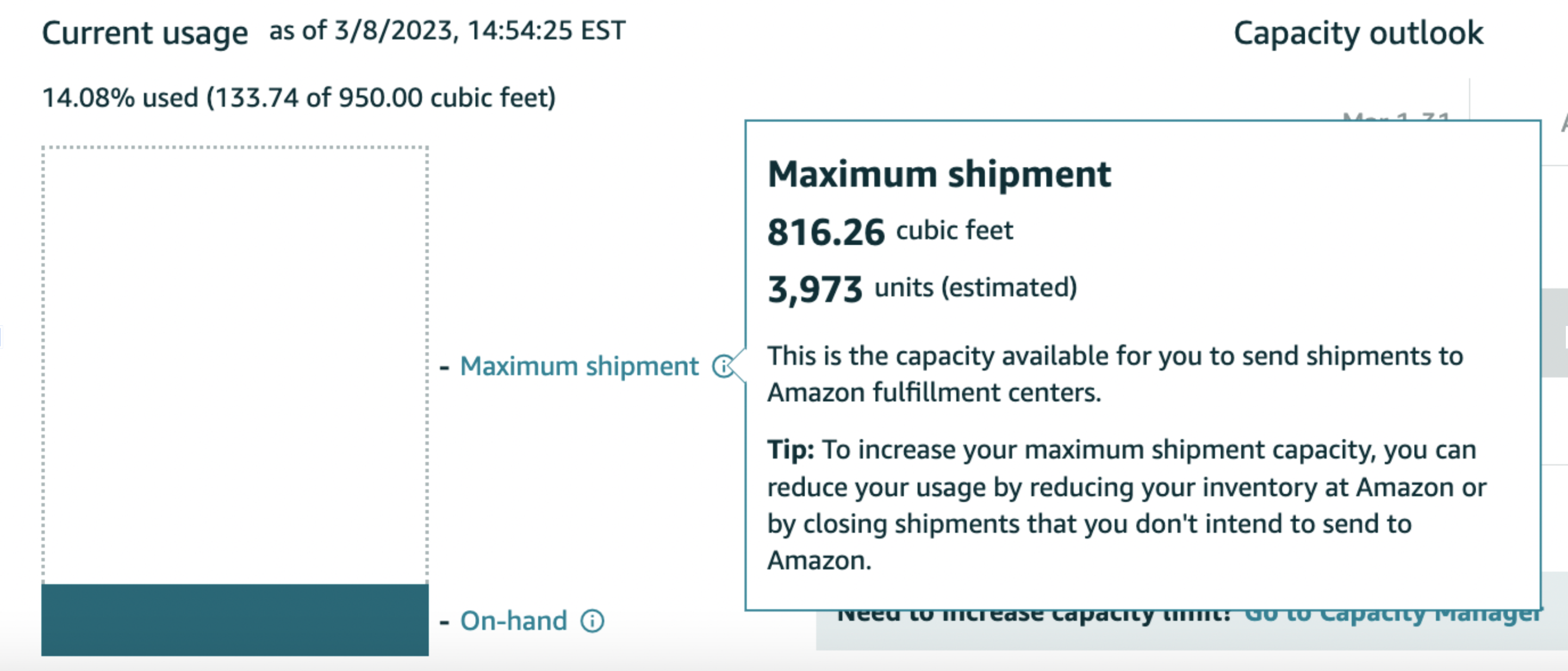Image resolution: width=1568 pixels, height=671 pixels.
Task: Click the bold Tip: label in tooltip
Action: click(x=791, y=450)
